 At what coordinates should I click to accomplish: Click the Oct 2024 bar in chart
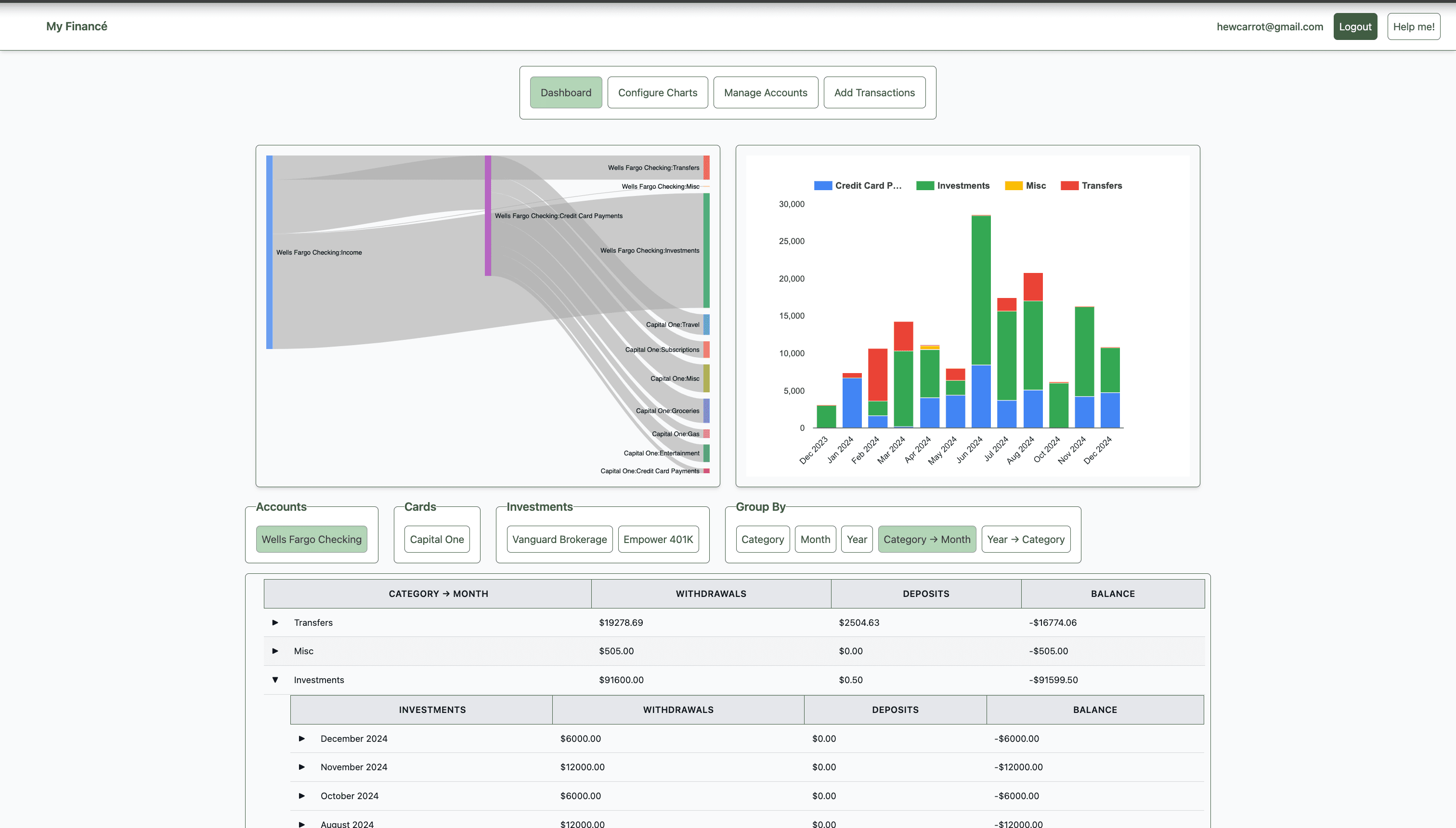click(x=1058, y=405)
